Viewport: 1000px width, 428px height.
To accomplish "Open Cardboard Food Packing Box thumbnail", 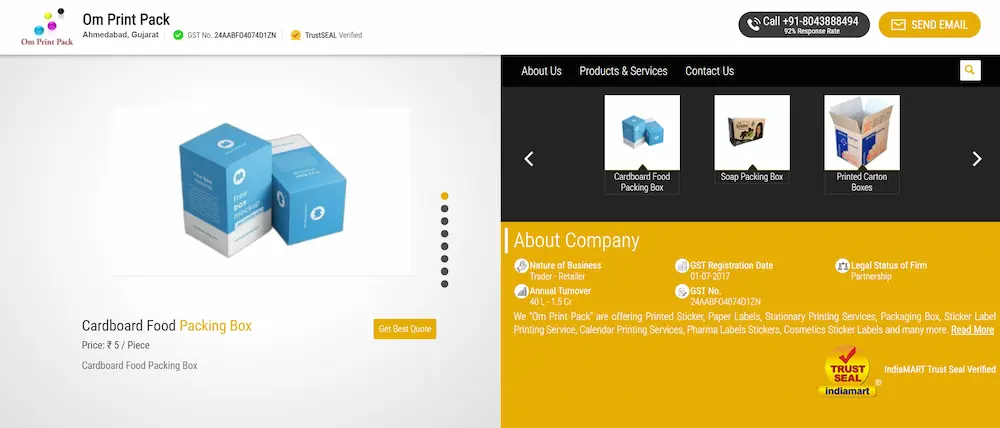I will click(642, 133).
